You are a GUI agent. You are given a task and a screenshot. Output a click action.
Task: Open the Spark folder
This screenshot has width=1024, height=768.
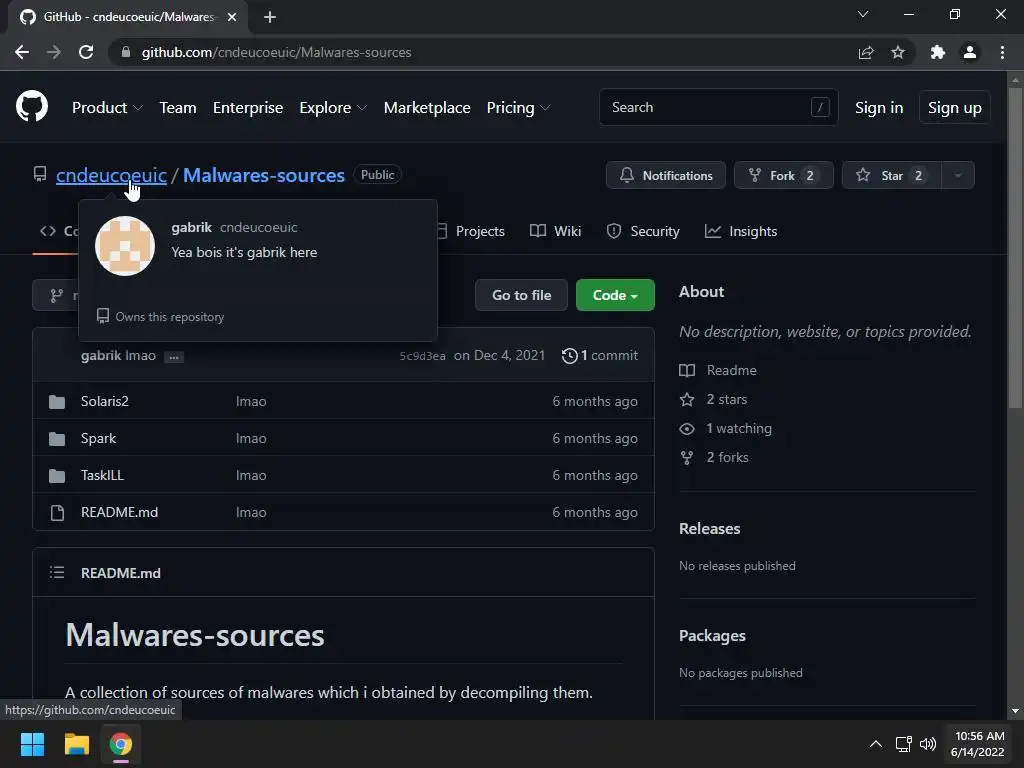(x=98, y=438)
